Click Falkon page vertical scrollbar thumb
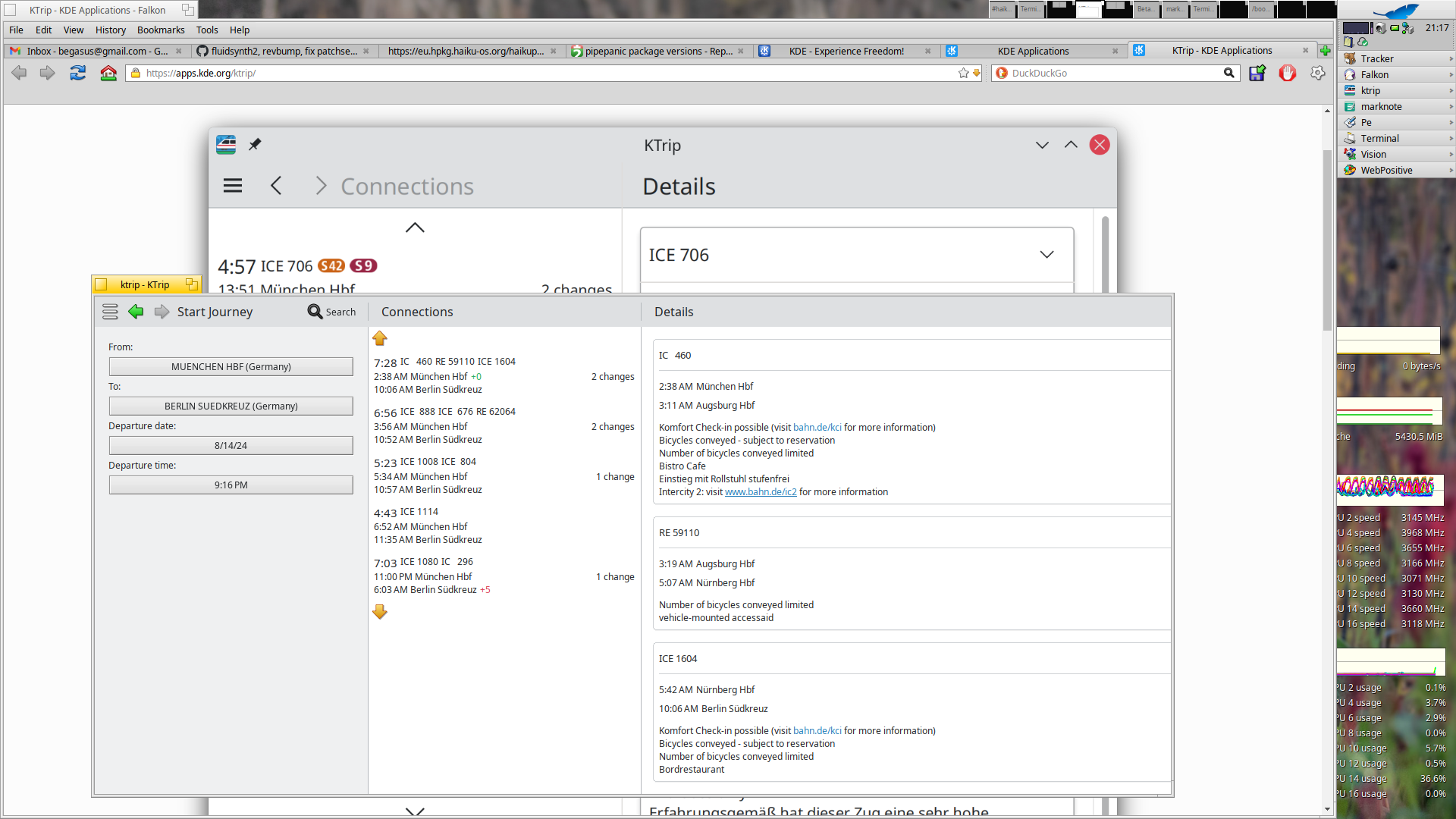This screenshot has height=819, width=1456. coord(1327,239)
